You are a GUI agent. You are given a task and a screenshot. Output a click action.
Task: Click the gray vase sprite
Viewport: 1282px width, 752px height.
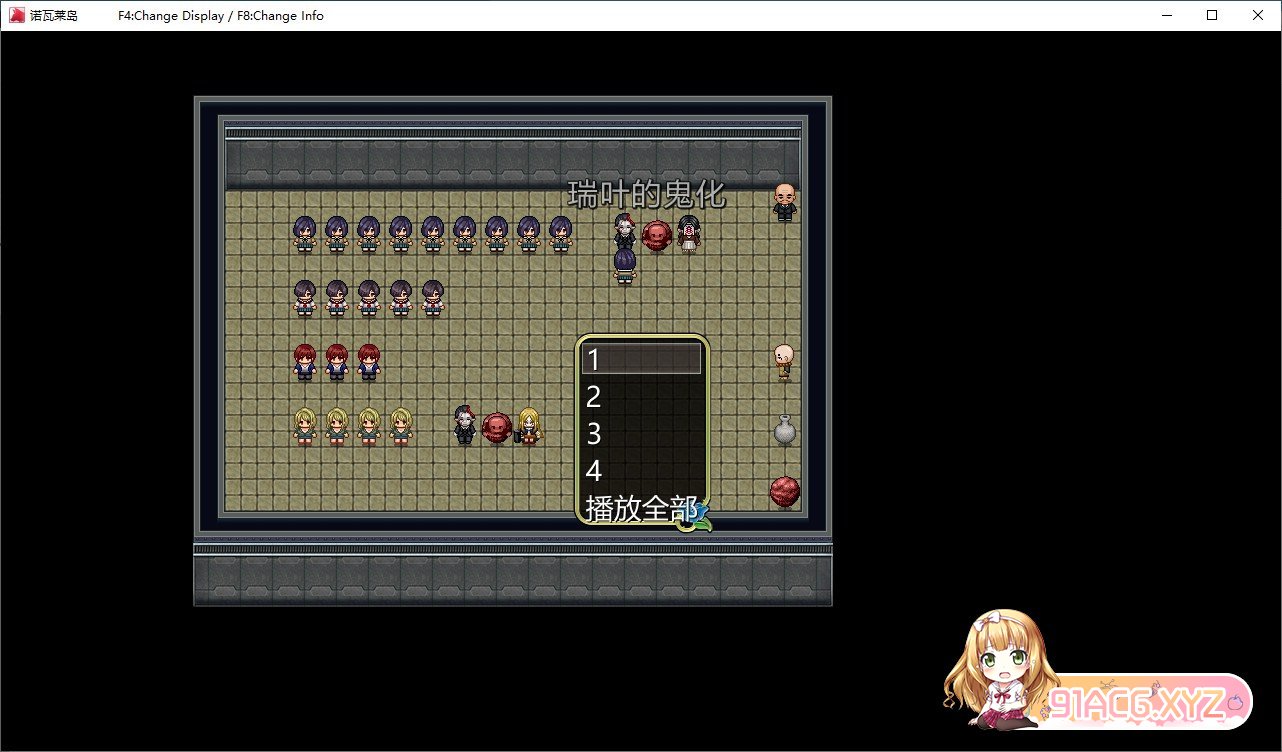(x=785, y=429)
